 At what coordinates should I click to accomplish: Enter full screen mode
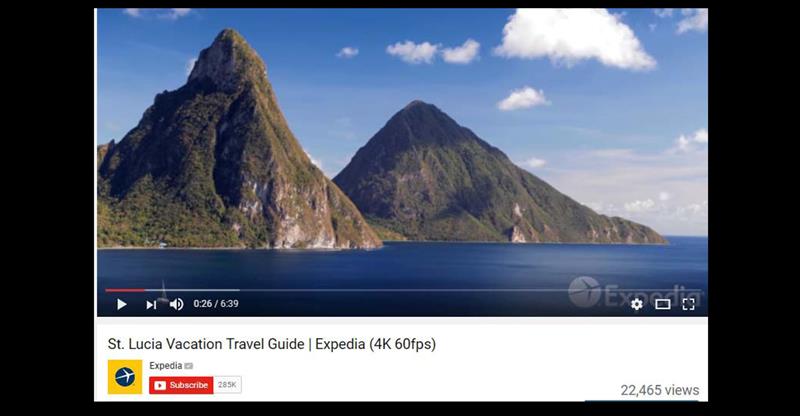click(x=689, y=304)
